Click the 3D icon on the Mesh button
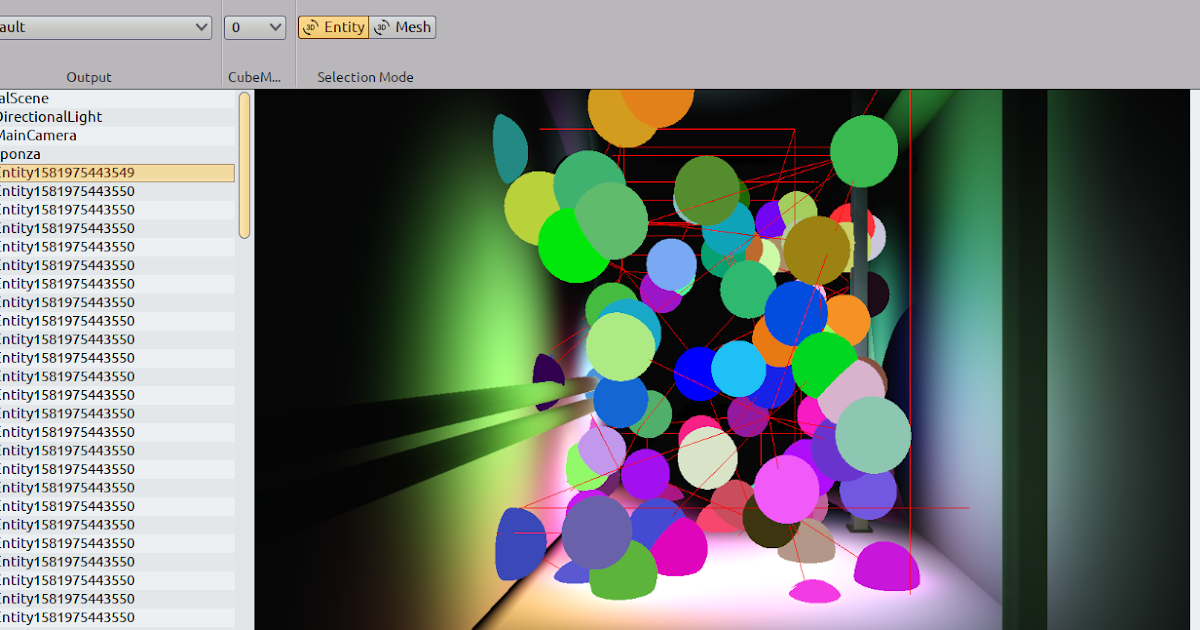Screen dimensions: 1200x630 click(x=380, y=27)
